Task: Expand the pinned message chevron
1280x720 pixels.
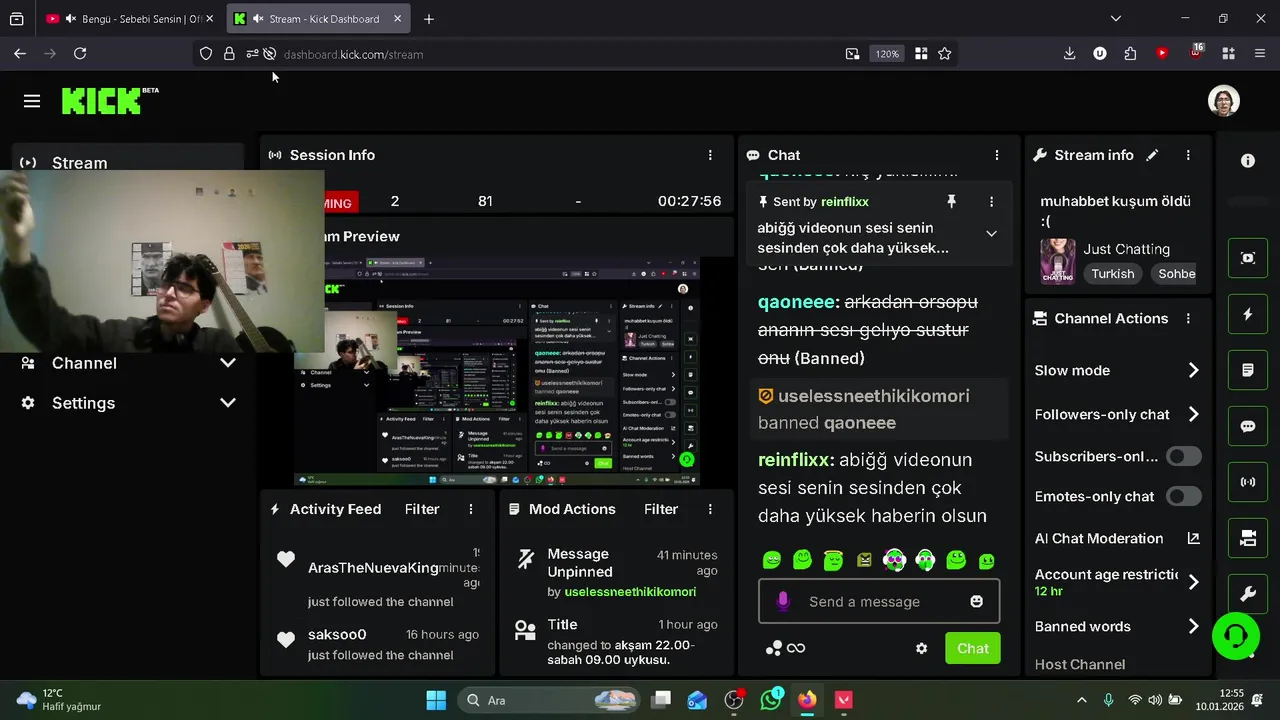Action: pyautogui.click(x=991, y=233)
